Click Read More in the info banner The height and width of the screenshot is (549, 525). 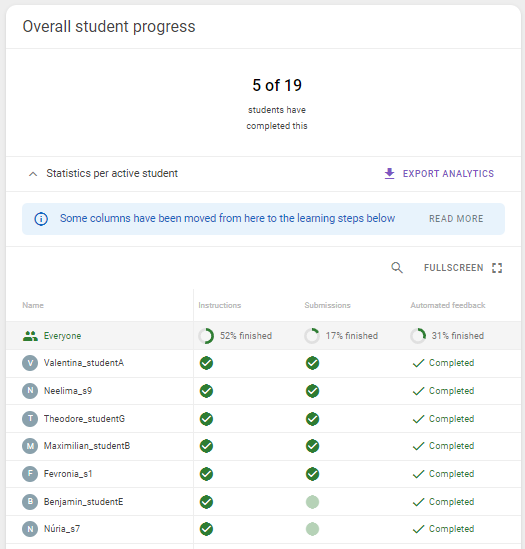click(456, 219)
